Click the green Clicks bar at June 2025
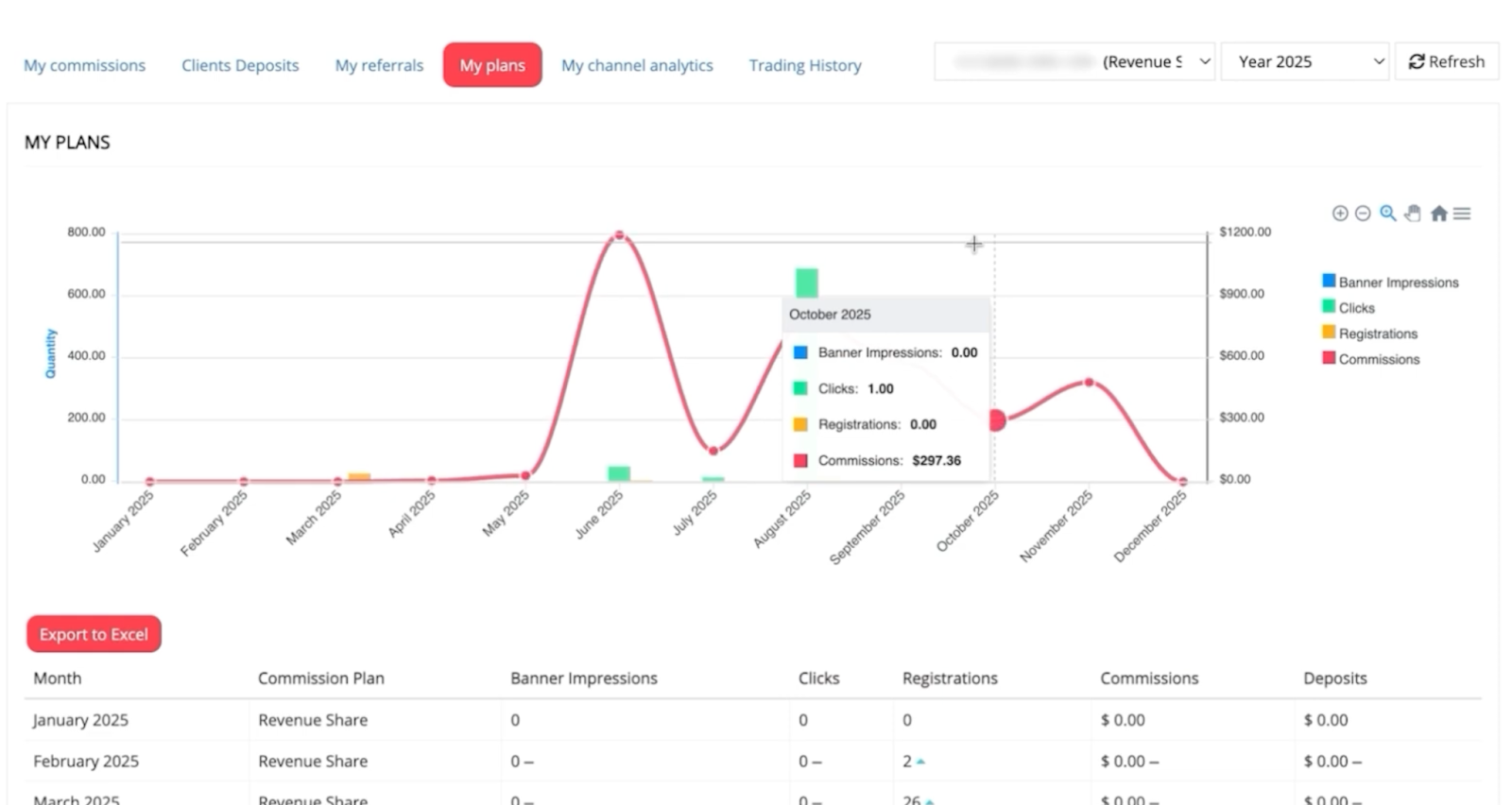Image resolution: width=1512 pixels, height=805 pixels. [x=619, y=473]
